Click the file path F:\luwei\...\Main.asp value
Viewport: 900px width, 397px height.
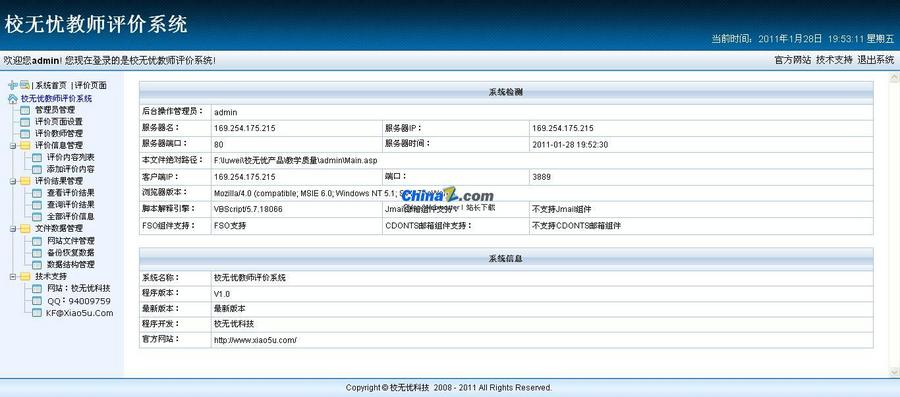tap(296, 161)
